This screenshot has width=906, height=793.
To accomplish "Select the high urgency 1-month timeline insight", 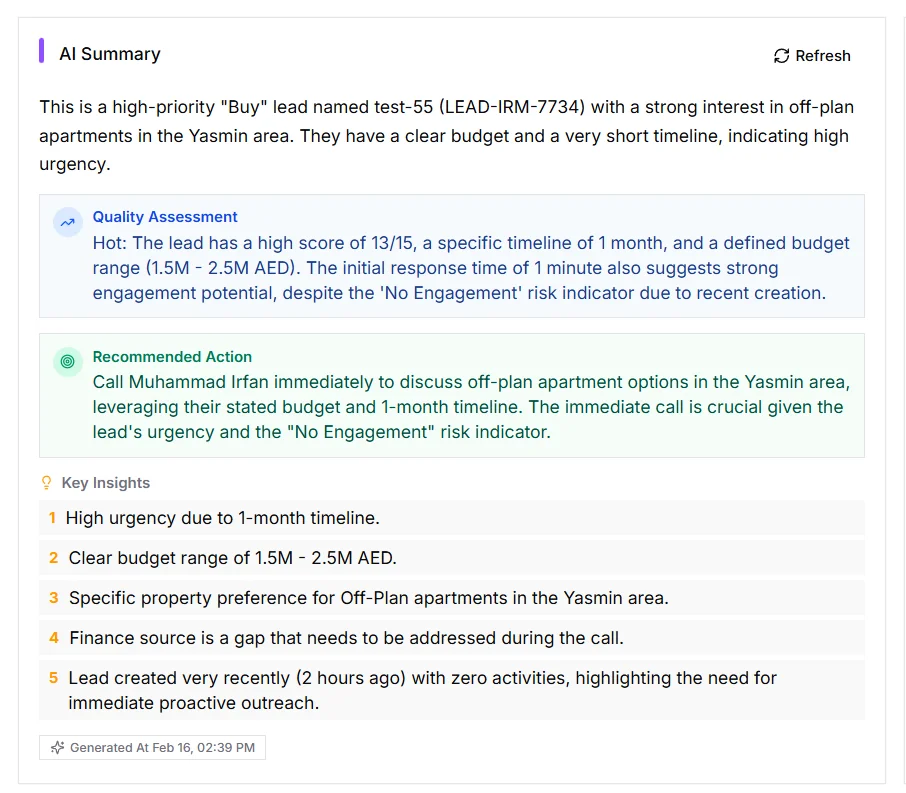I will tap(222, 518).
